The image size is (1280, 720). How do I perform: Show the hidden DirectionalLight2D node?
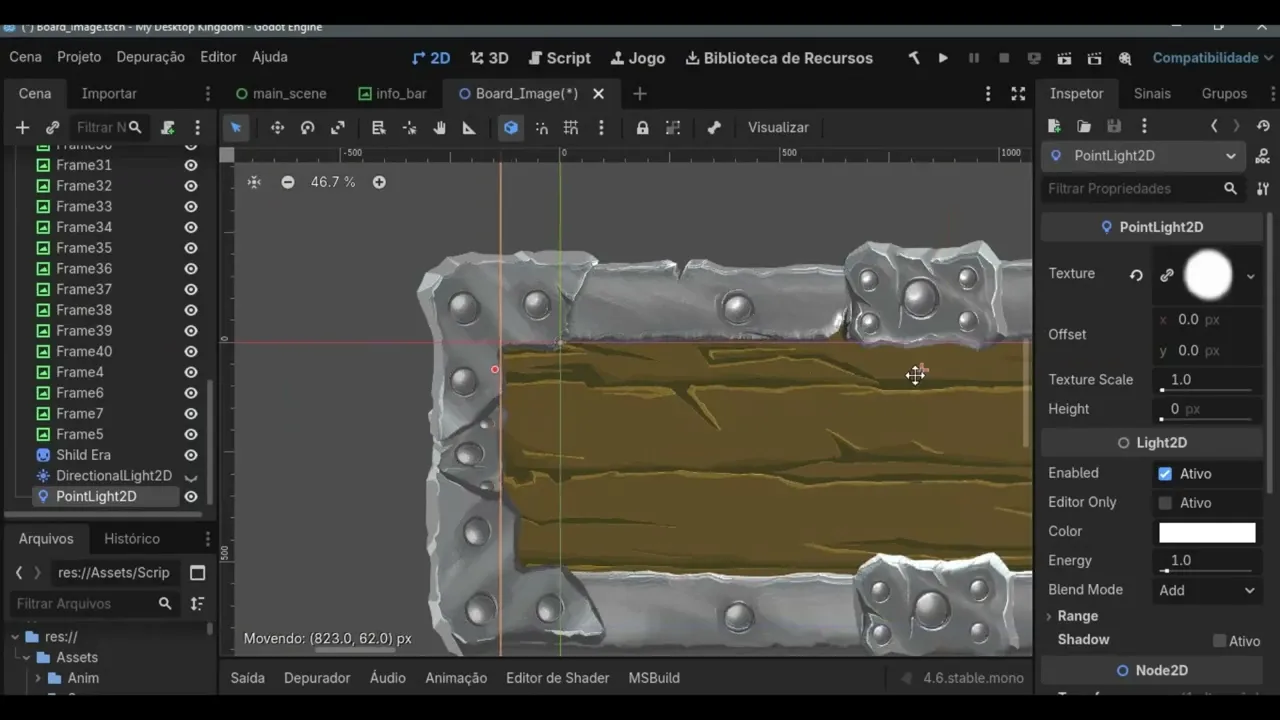coord(190,476)
